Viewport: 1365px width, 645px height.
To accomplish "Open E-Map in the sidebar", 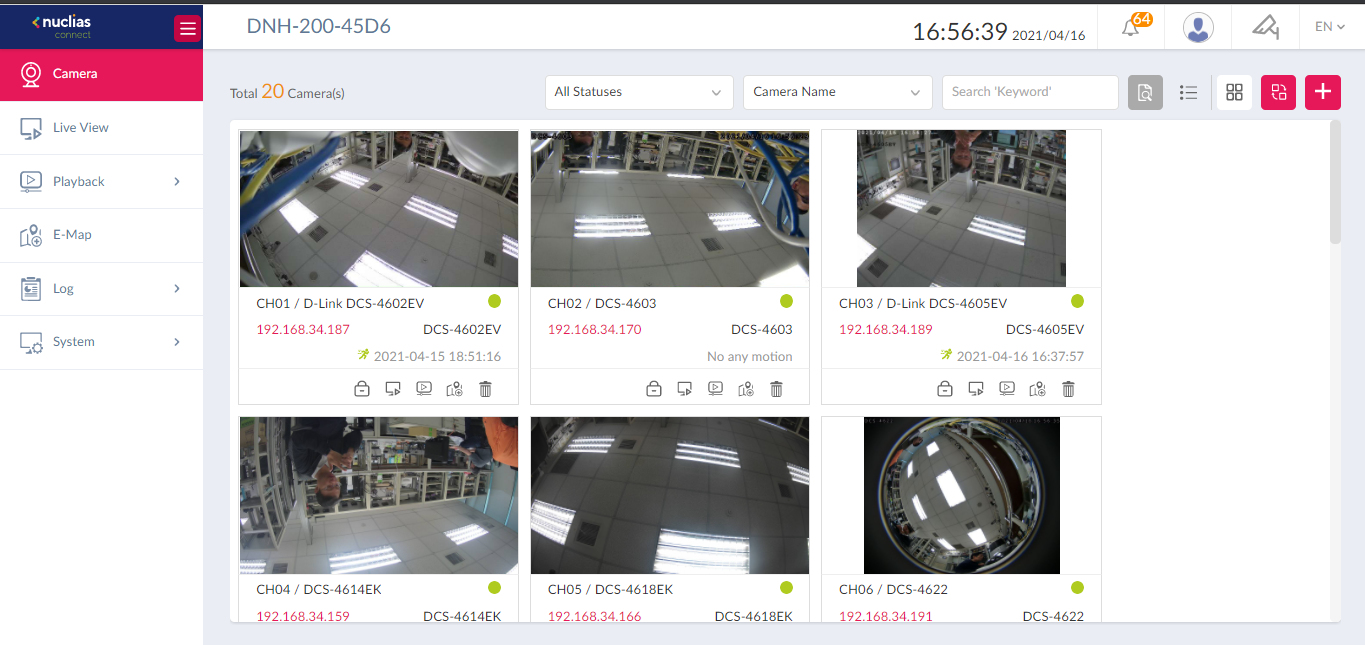I will point(101,234).
